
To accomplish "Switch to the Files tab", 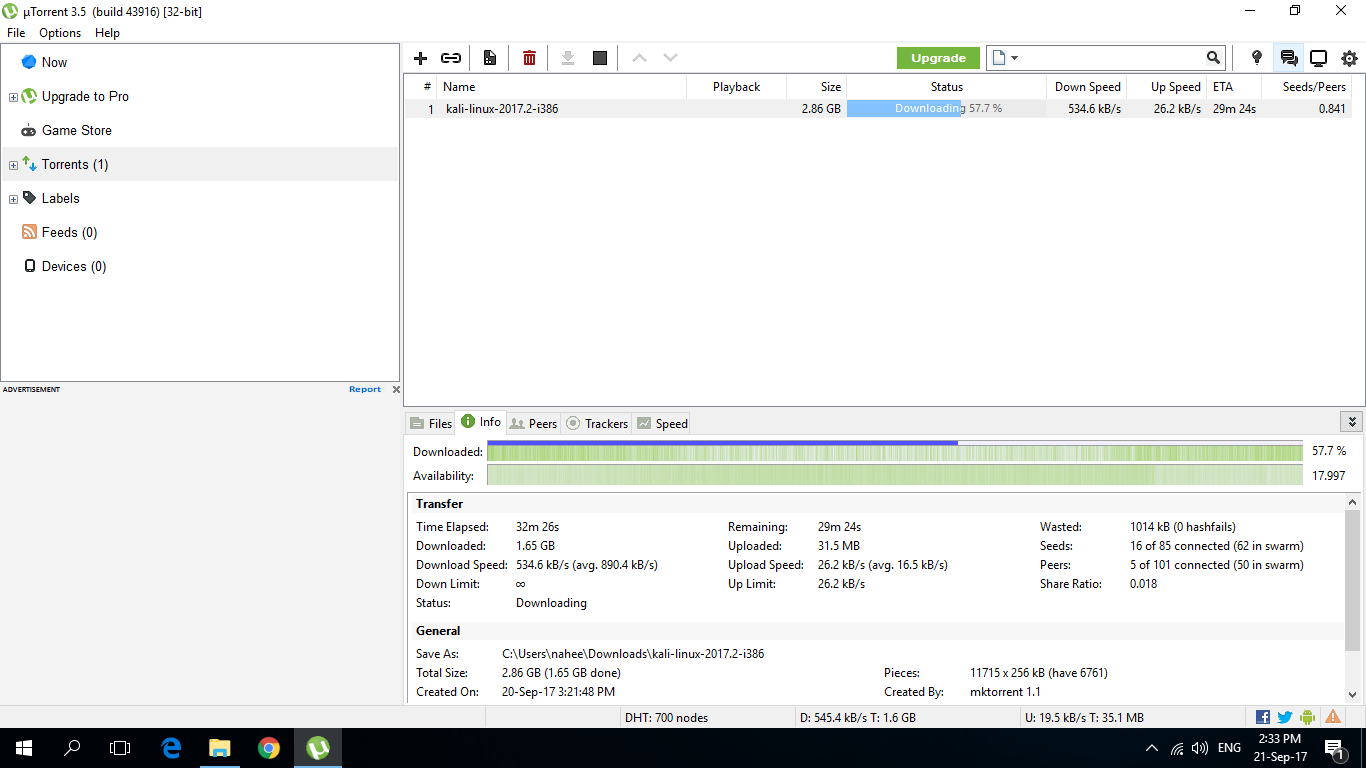I will (431, 423).
